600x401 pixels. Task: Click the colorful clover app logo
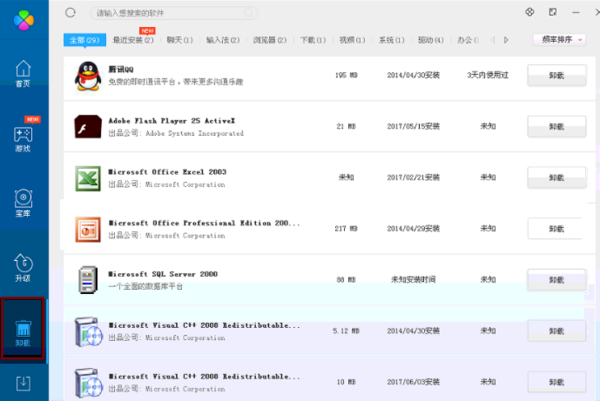click(24, 20)
